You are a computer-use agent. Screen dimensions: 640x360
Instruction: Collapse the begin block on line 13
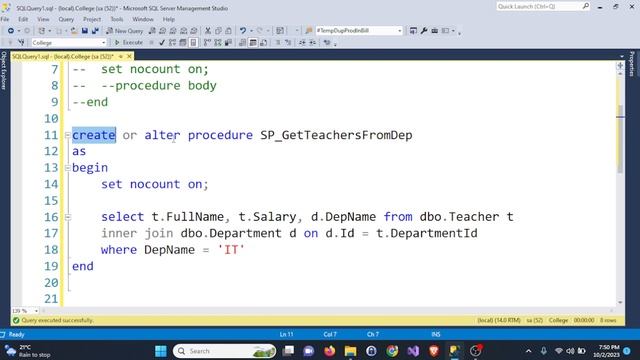tap(67, 168)
